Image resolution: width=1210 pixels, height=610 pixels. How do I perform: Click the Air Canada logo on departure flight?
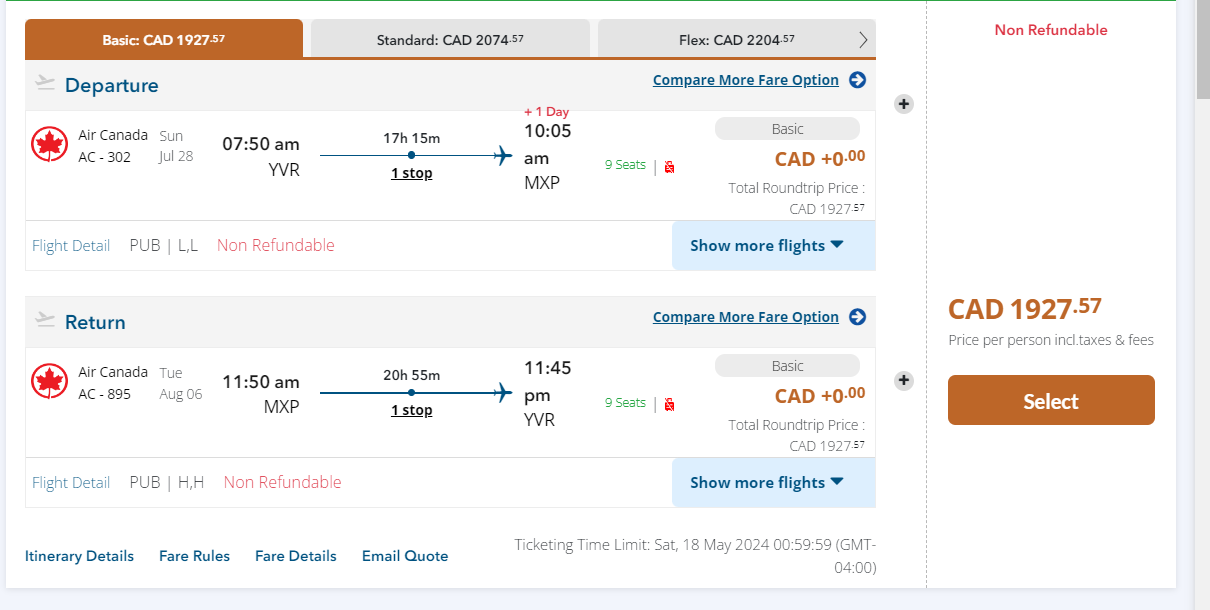[49, 145]
